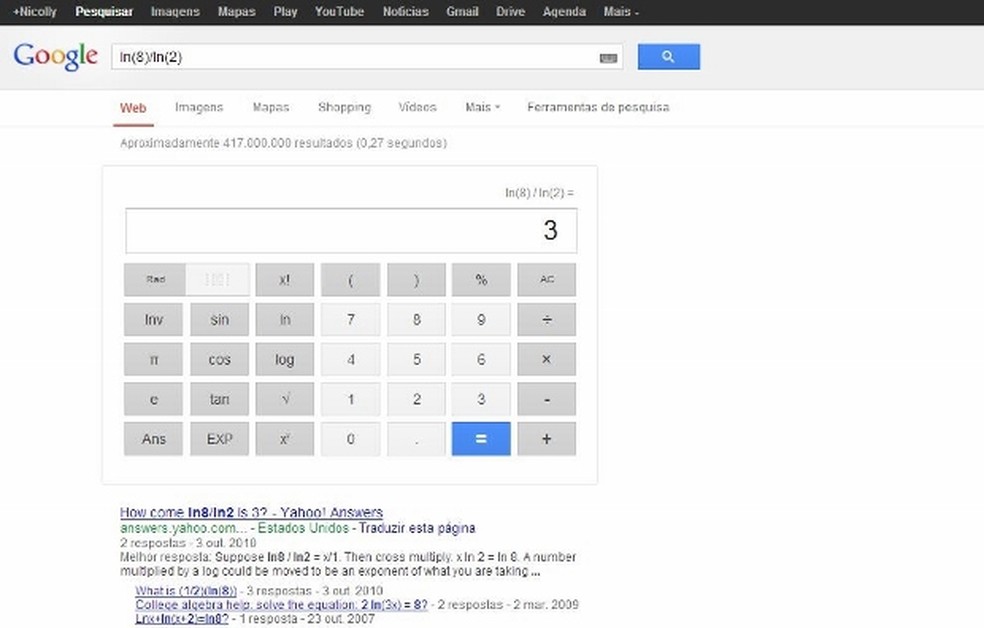
Task: Open the Mais dropdown in the top bar
Action: tap(619, 11)
